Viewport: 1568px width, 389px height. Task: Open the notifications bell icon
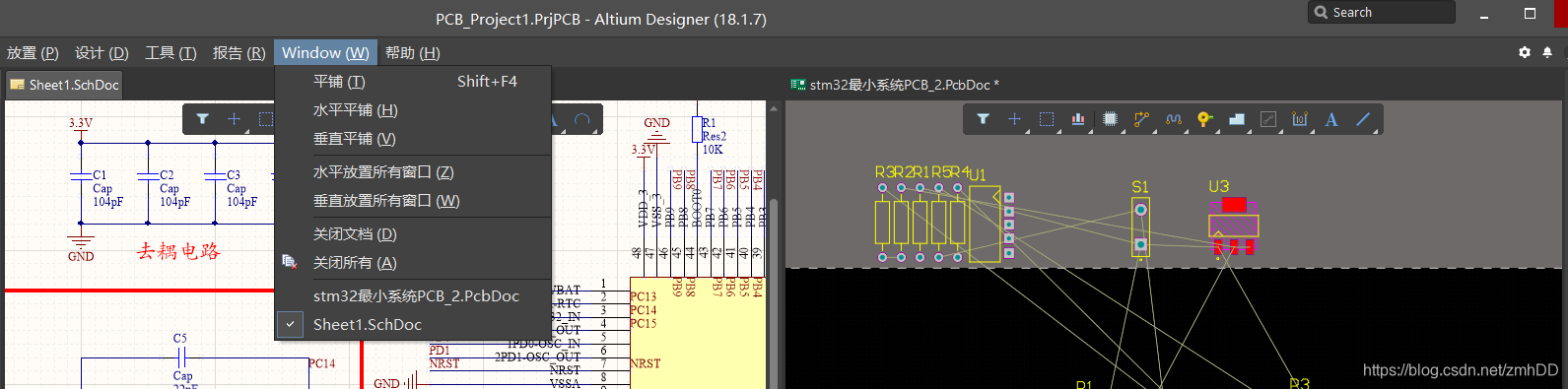pyautogui.click(x=1547, y=52)
